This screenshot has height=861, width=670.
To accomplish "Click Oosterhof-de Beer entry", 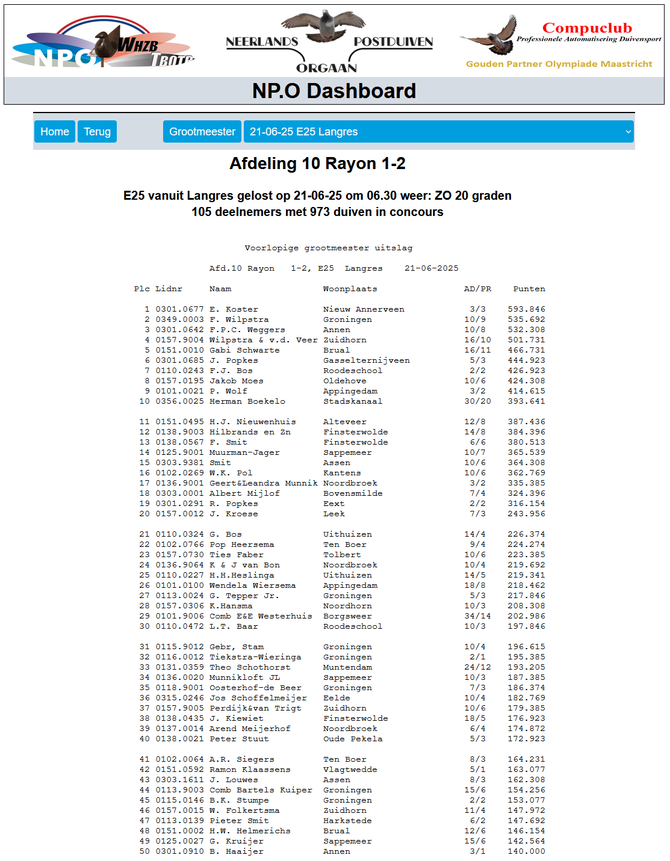I will click(255, 688).
